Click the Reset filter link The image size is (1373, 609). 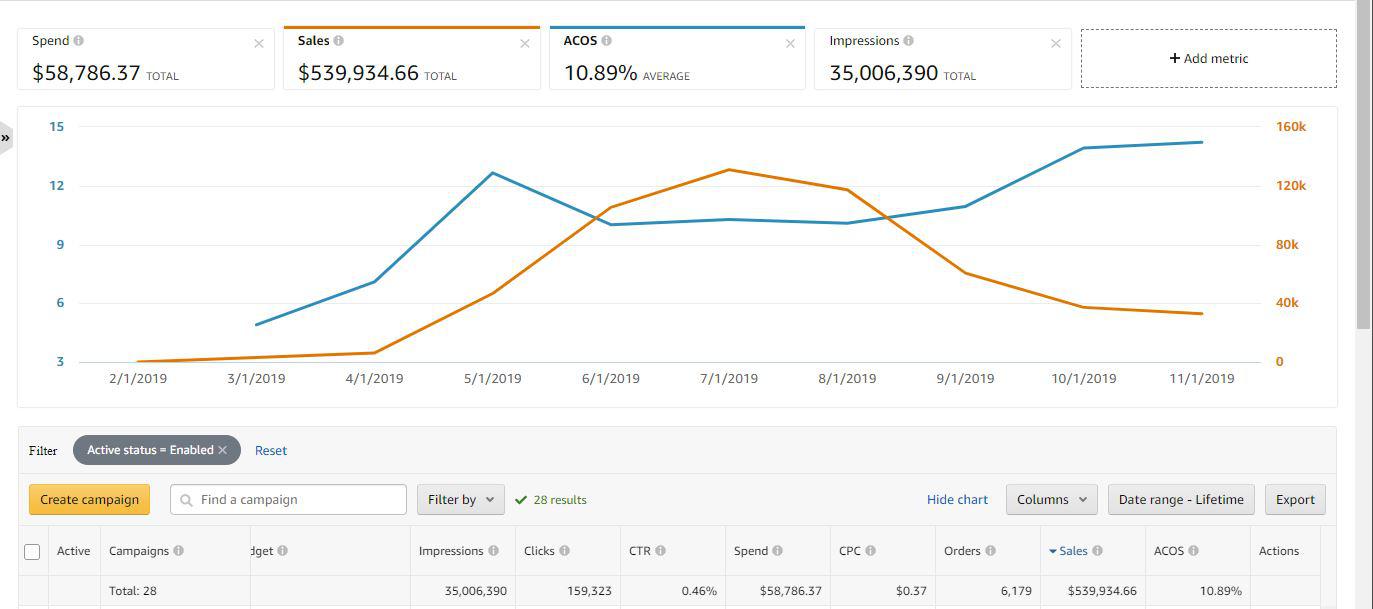(x=270, y=451)
